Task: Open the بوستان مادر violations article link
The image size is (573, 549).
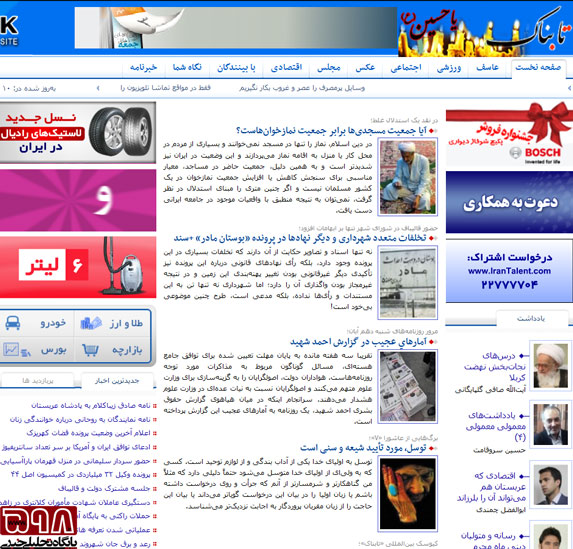Action: click(x=300, y=238)
